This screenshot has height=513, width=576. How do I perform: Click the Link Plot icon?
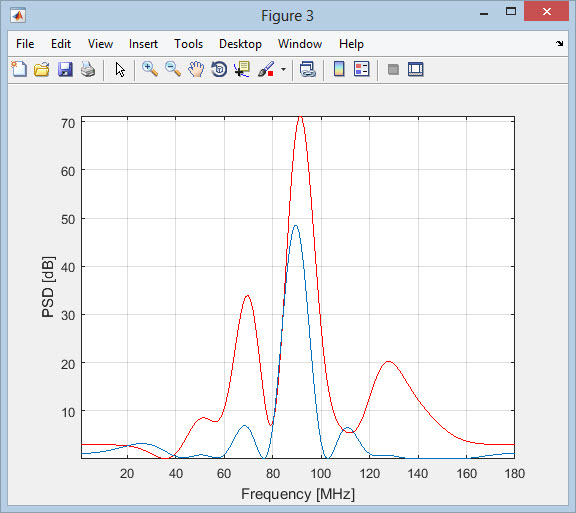(307, 69)
